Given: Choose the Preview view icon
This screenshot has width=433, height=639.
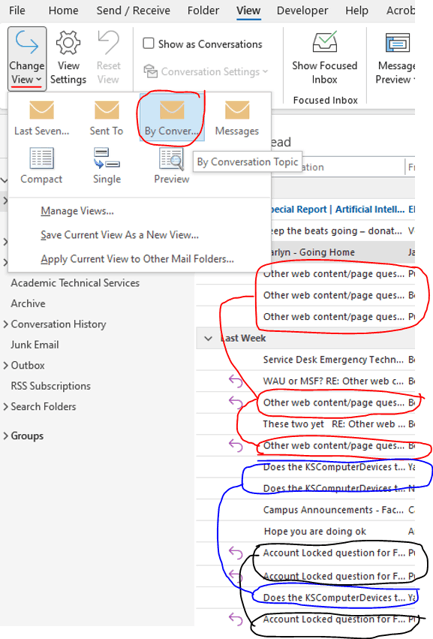Looking at the screenshot, I should coord(171,158).
